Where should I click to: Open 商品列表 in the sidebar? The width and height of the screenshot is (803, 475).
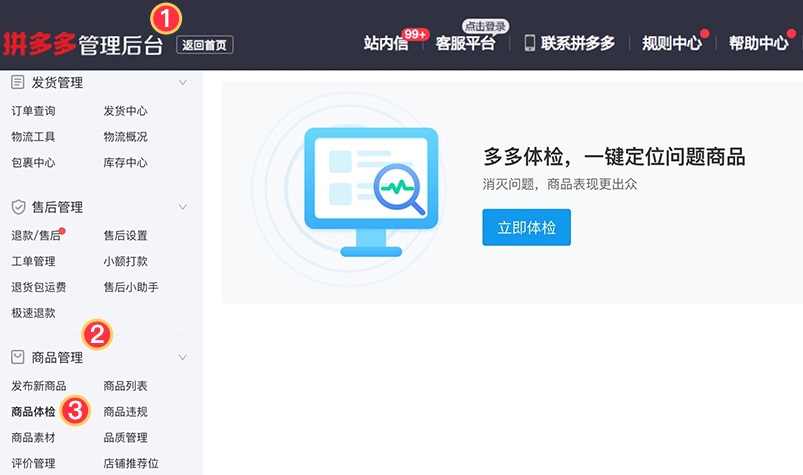coord(125,386)
